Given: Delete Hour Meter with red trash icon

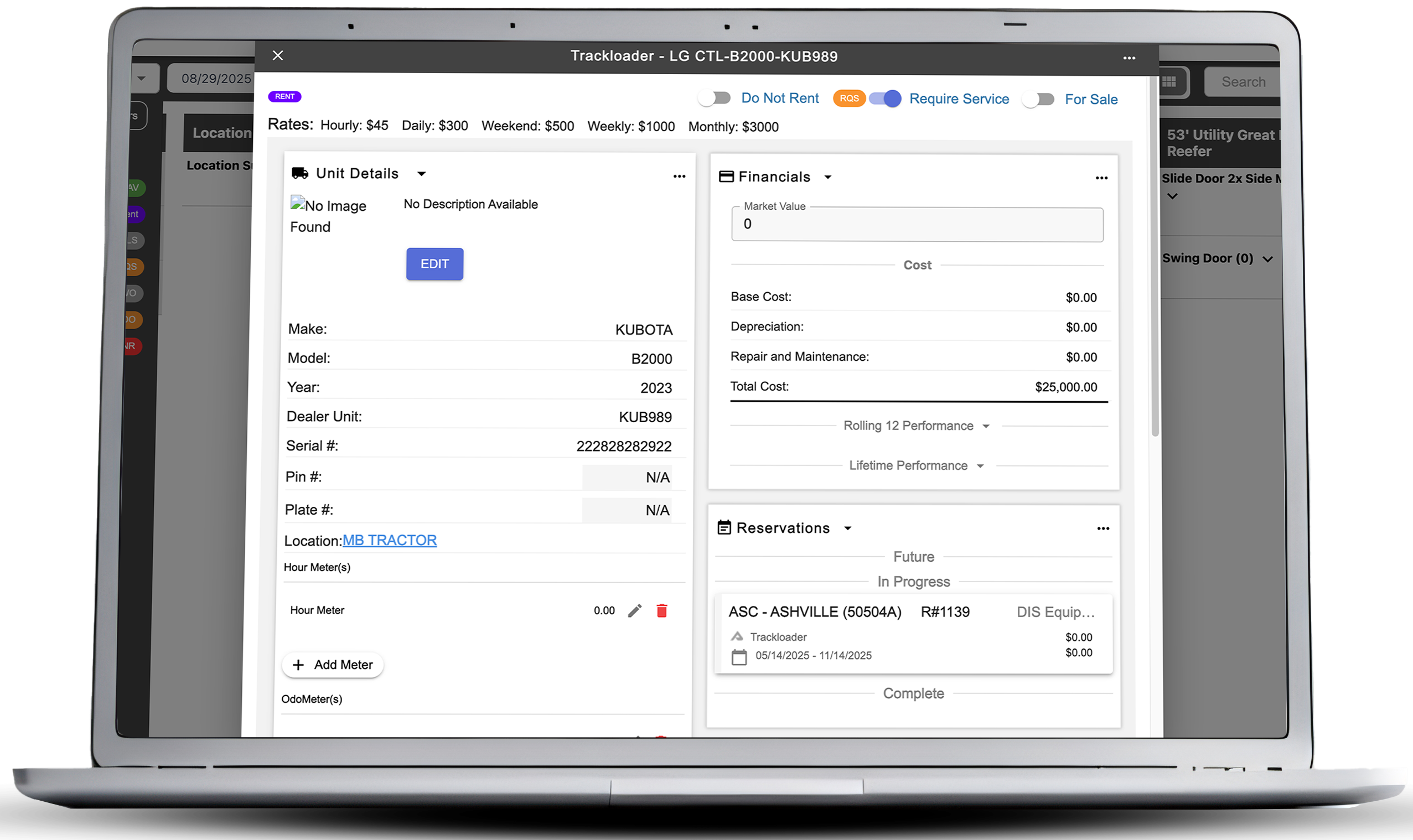Looking at the screenshot, I should tap(661, 611).
